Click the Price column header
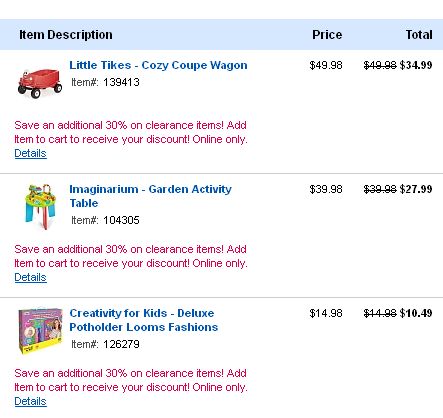The height and width of the screenshot is (418, 443). (327, 35)
